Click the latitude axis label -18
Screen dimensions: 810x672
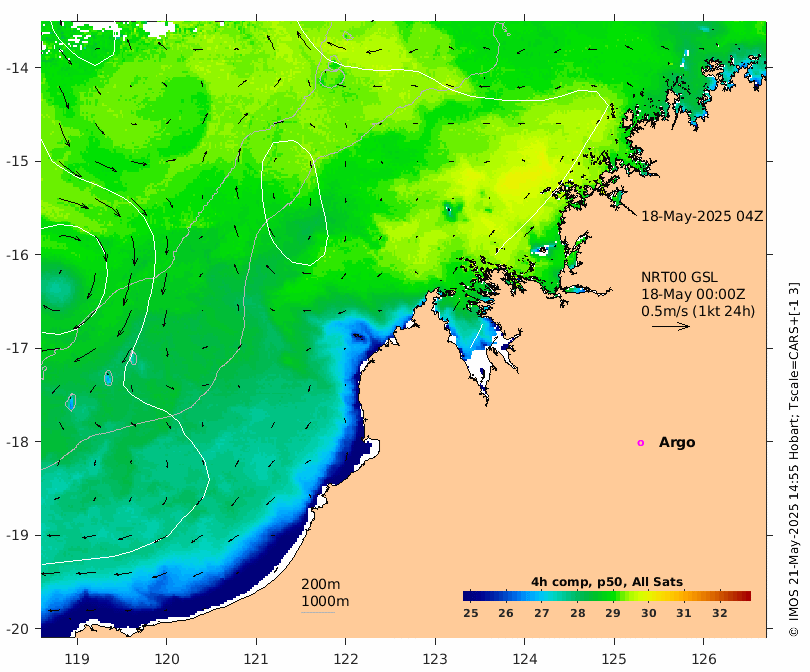coord(17,442)
